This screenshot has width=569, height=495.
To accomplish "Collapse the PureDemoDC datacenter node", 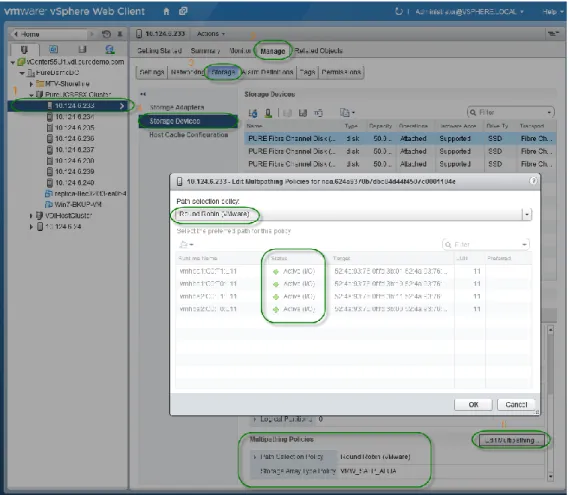I will tap(22, 73).
